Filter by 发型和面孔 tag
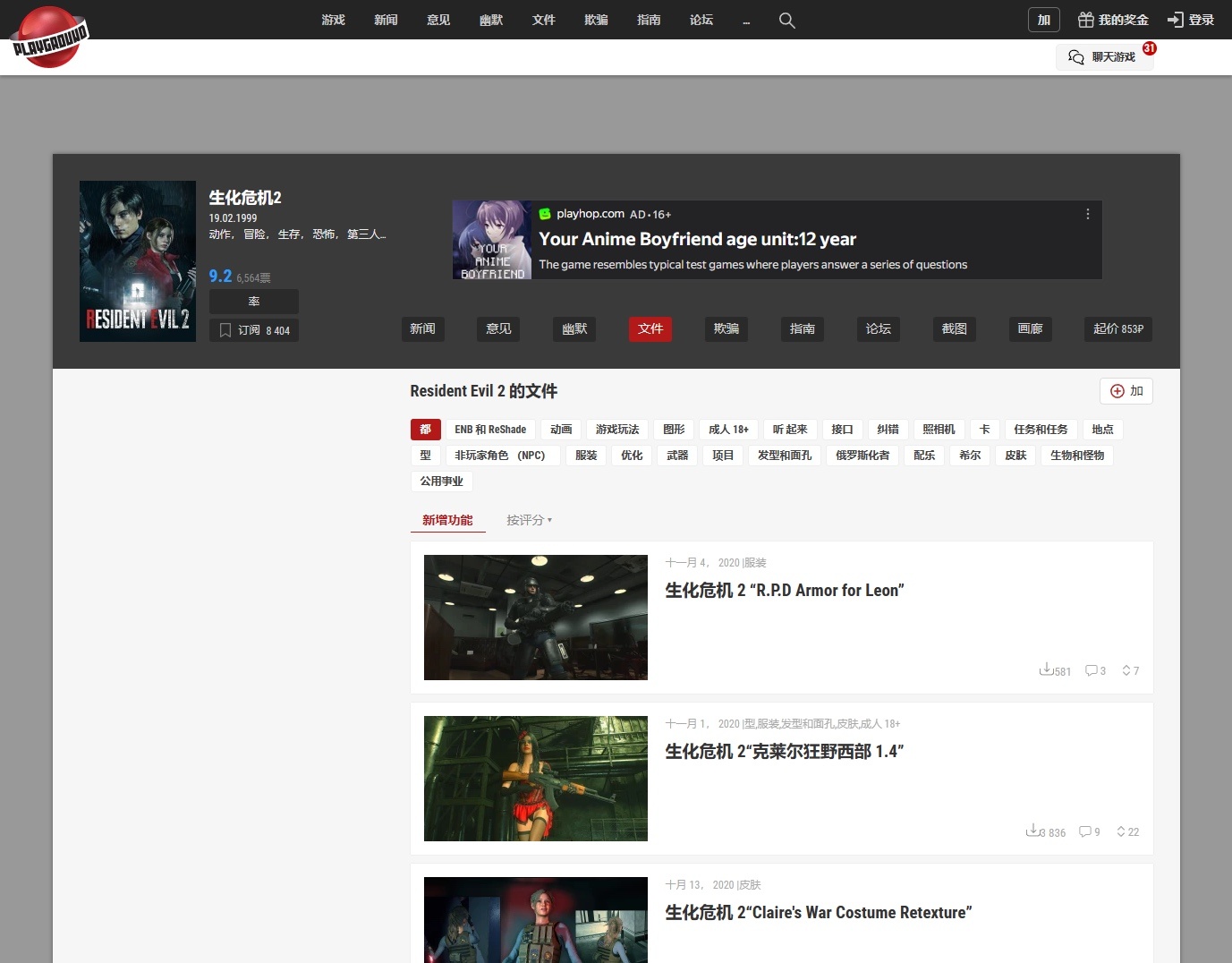 tap(785, 456)
